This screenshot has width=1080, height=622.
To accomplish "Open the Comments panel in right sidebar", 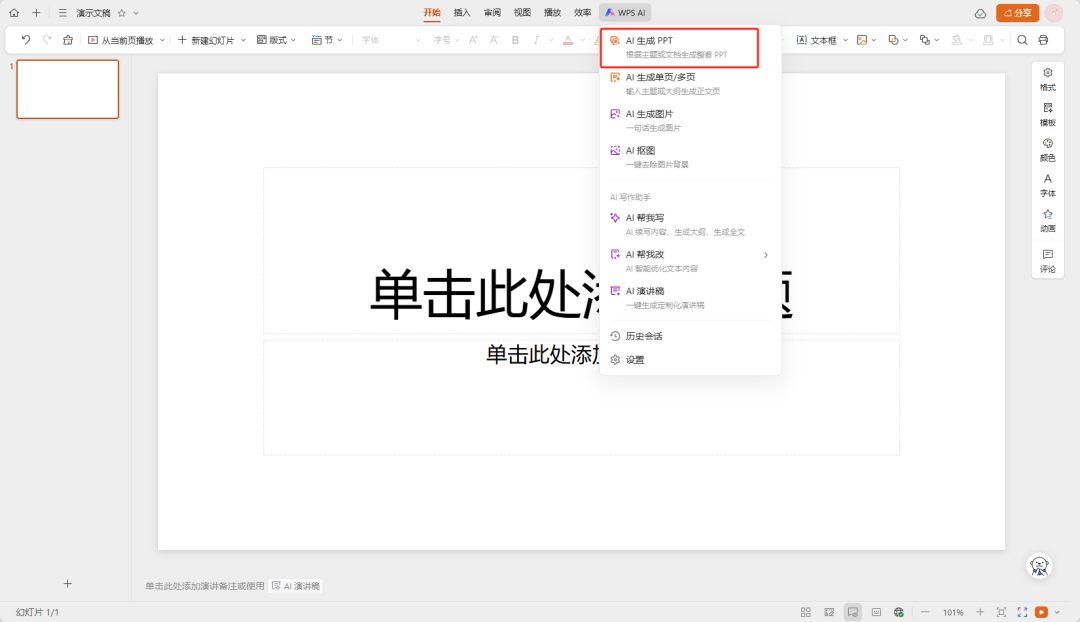I will [x=1046, y=261].
